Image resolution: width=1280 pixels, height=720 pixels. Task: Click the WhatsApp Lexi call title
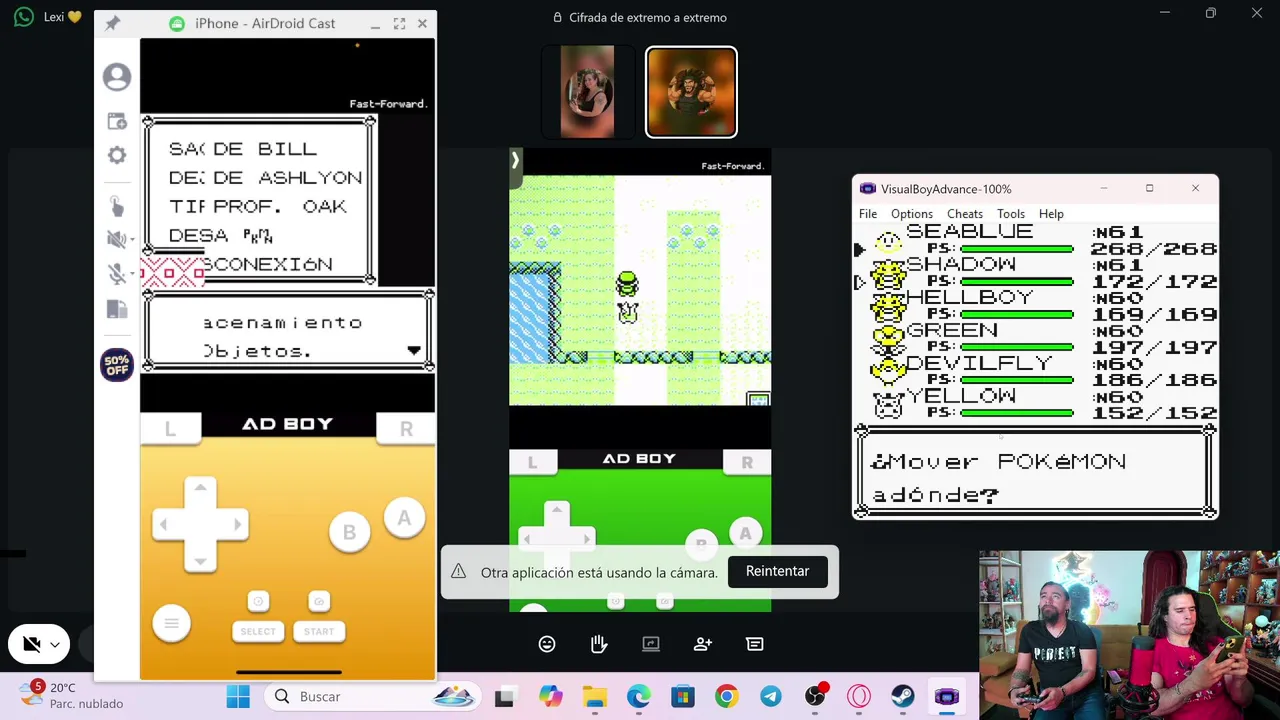(62, 17)
